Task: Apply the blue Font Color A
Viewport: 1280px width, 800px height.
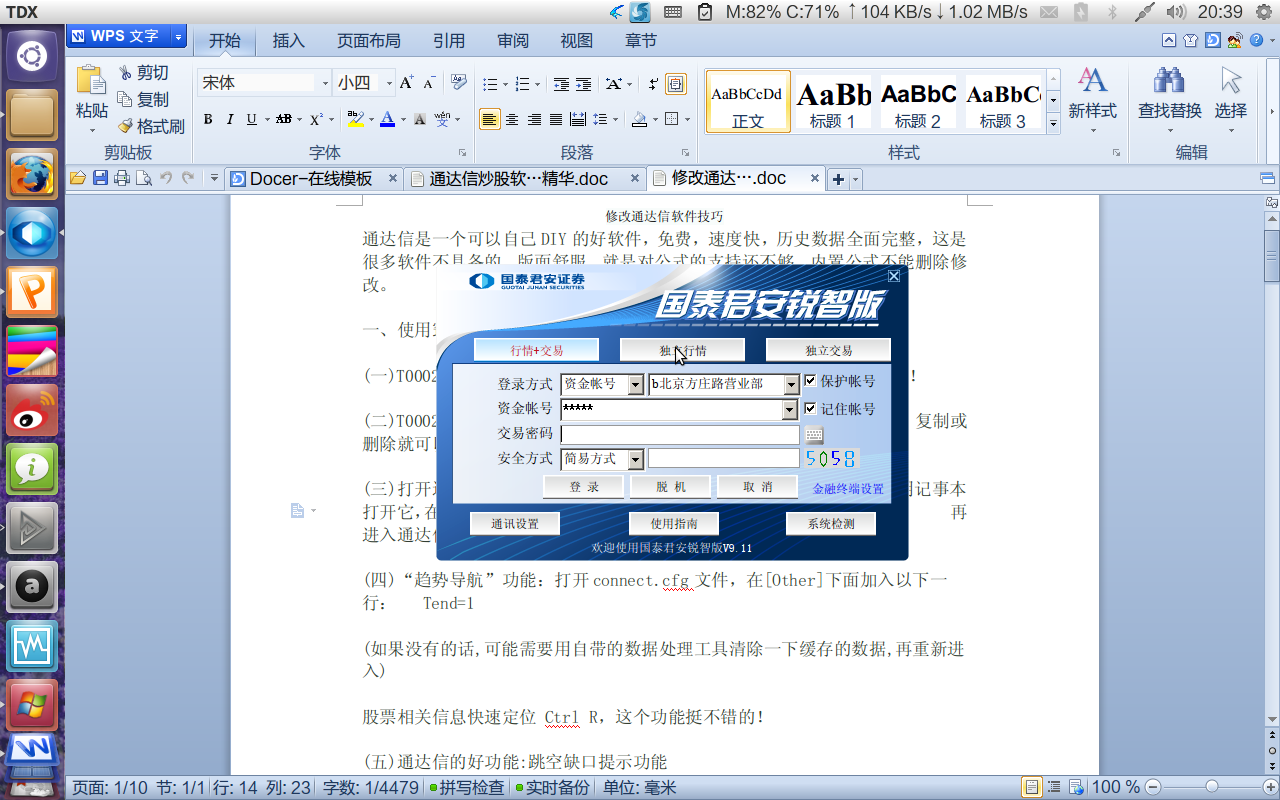Action: [x=387, y=119]
